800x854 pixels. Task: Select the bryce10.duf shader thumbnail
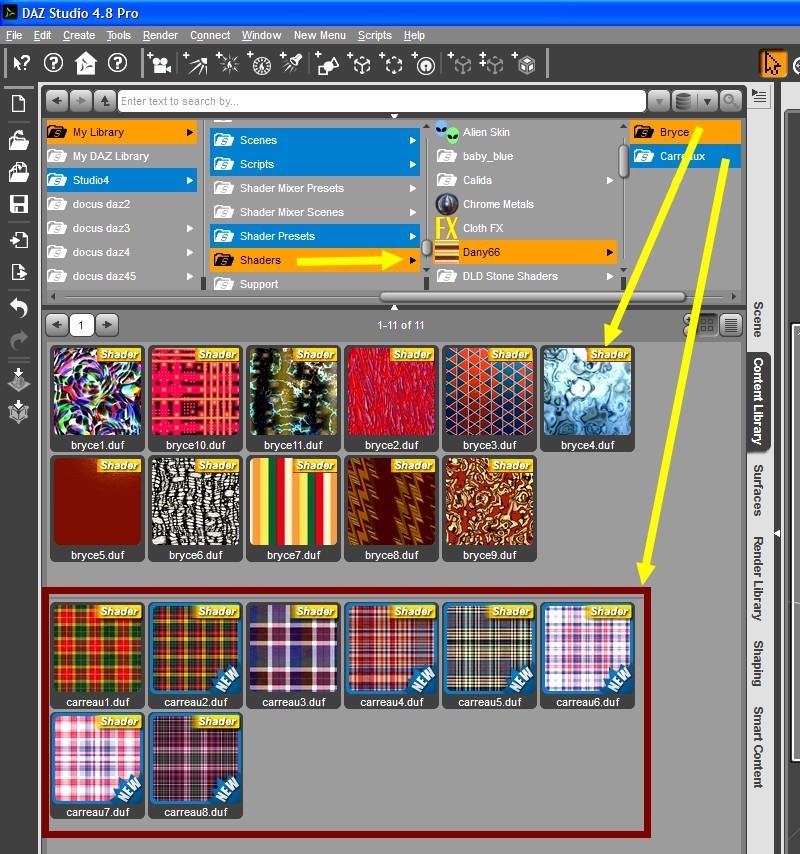196,399
